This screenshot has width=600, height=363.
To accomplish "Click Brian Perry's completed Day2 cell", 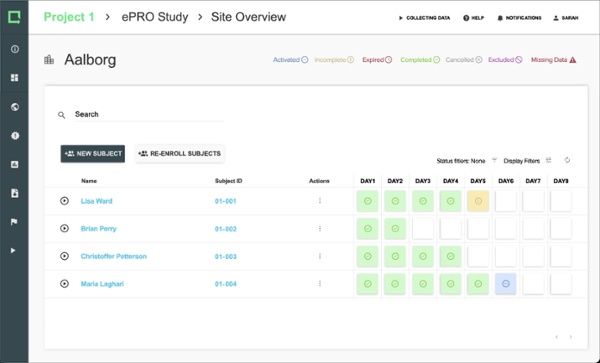I will pos(395,229).
